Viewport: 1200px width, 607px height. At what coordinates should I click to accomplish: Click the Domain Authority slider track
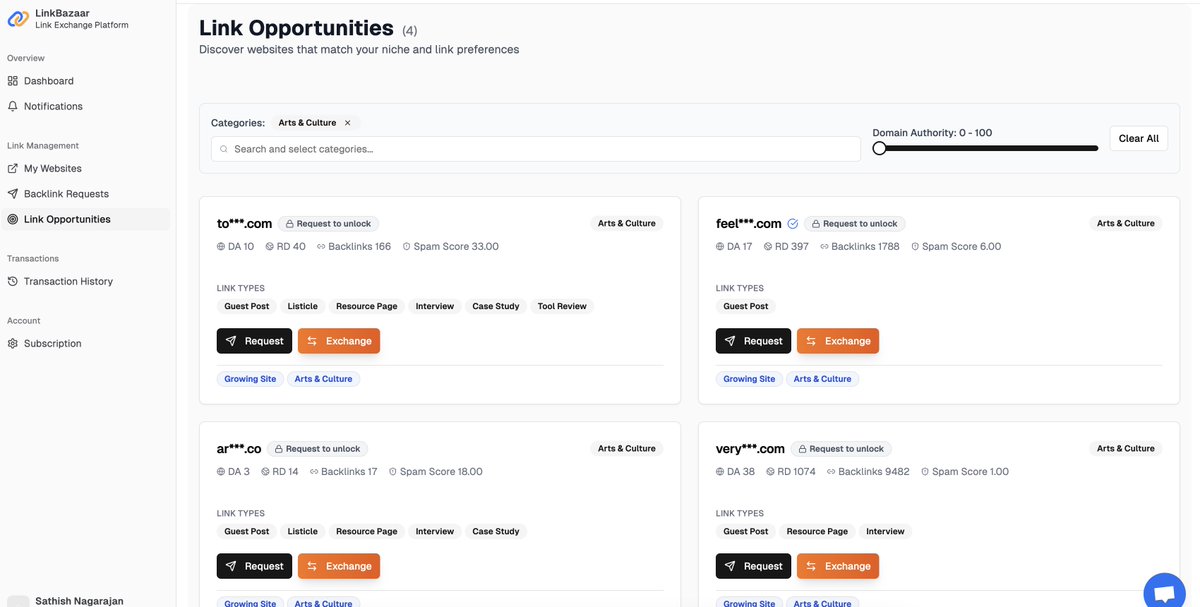986,148
